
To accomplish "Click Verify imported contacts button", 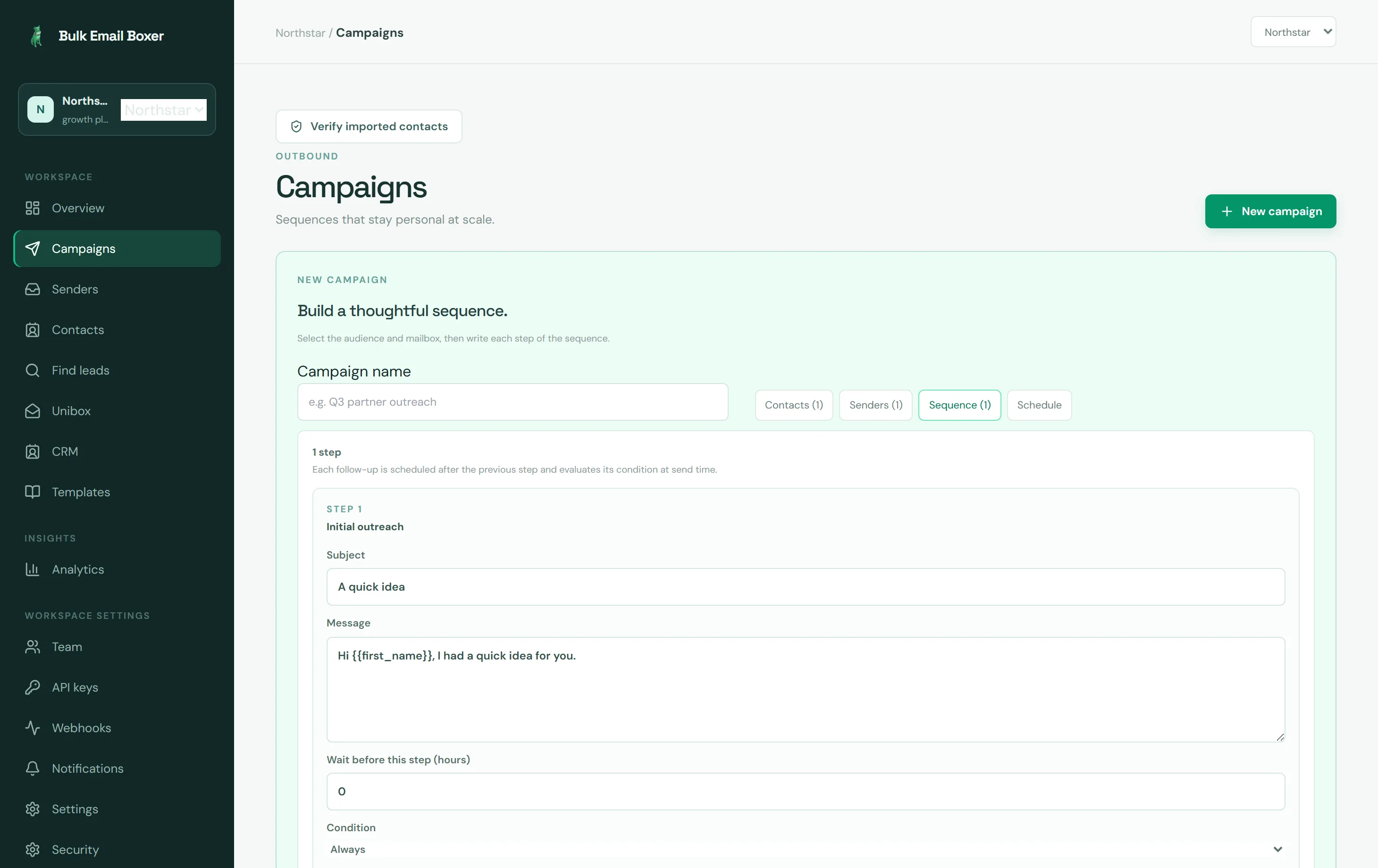I will (x=369, y=126).
